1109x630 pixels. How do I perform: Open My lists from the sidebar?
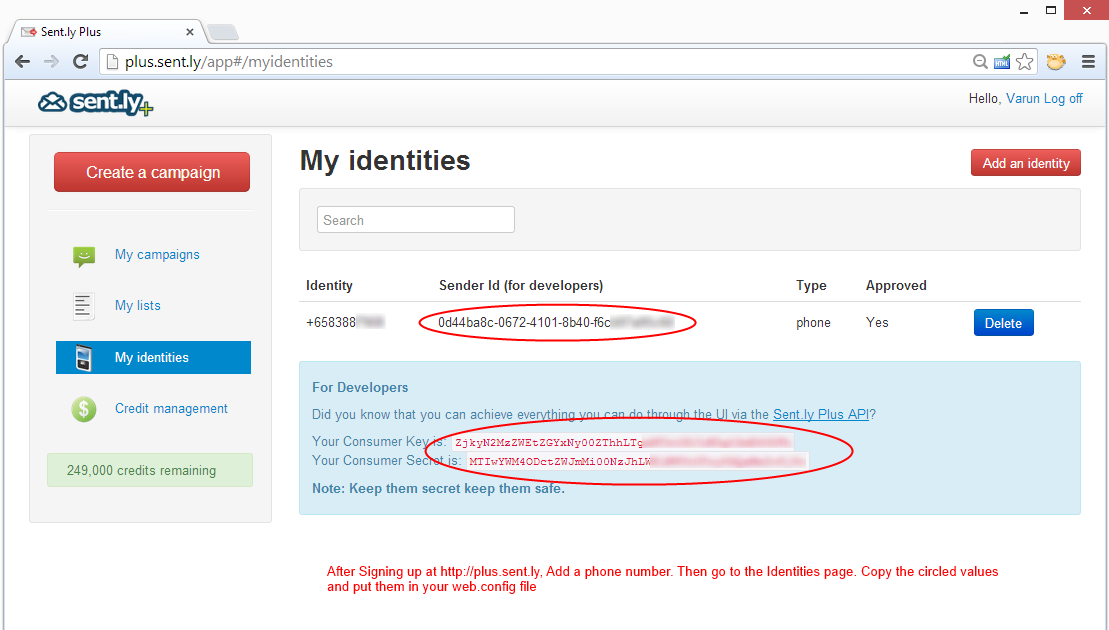click(138, 305)
